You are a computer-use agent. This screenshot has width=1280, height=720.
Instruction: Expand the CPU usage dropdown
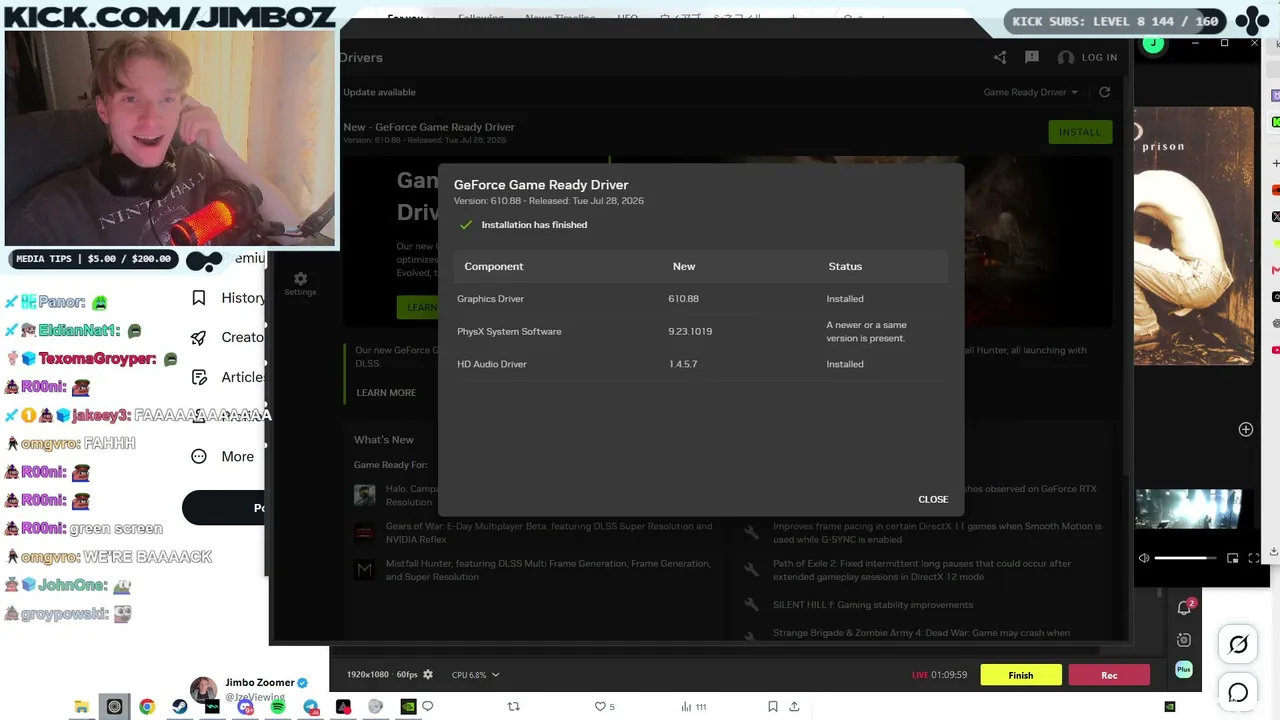pos(475,675)
